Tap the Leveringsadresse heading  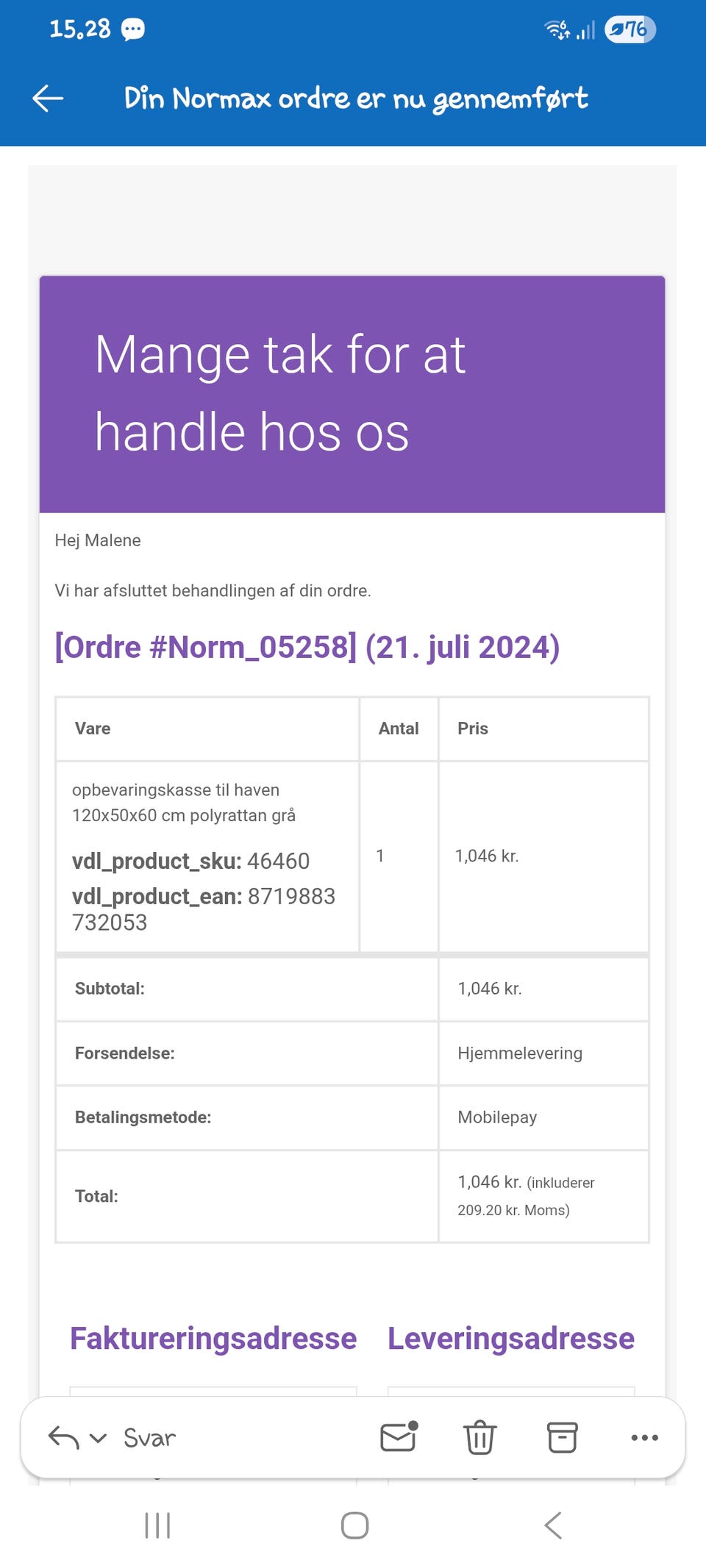(x=510, y=1338)
